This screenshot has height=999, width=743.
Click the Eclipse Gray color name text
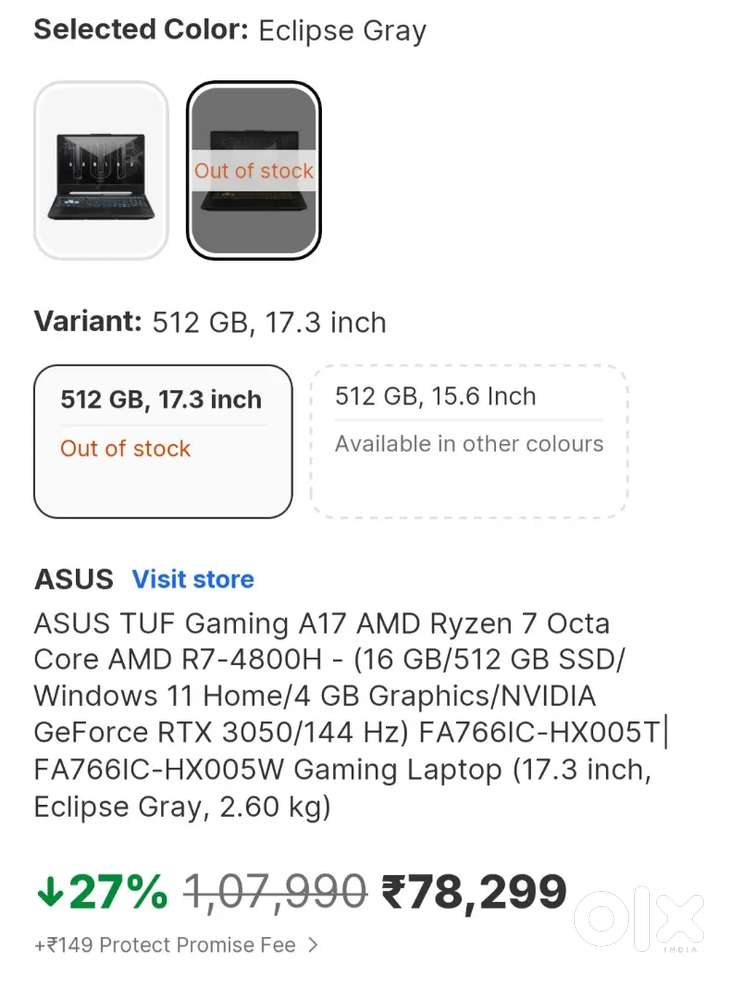[342, 31]
